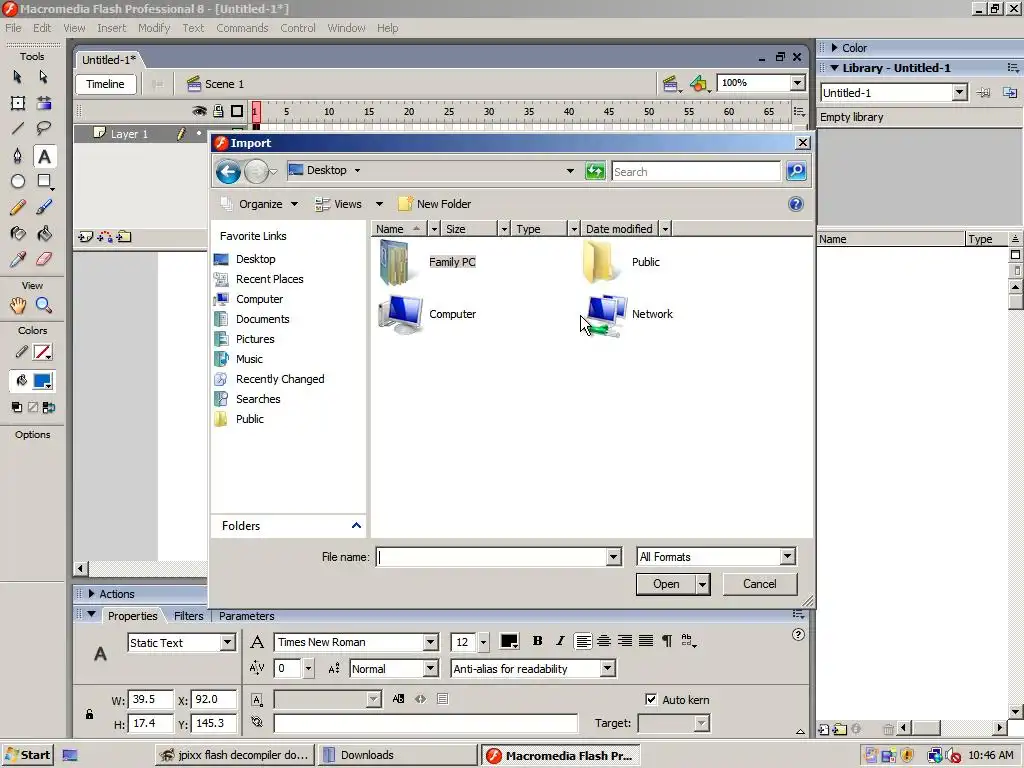Open the Static Text type dropdown
The height and width of the screenshot is (768, 1024).
pos(227,643)
